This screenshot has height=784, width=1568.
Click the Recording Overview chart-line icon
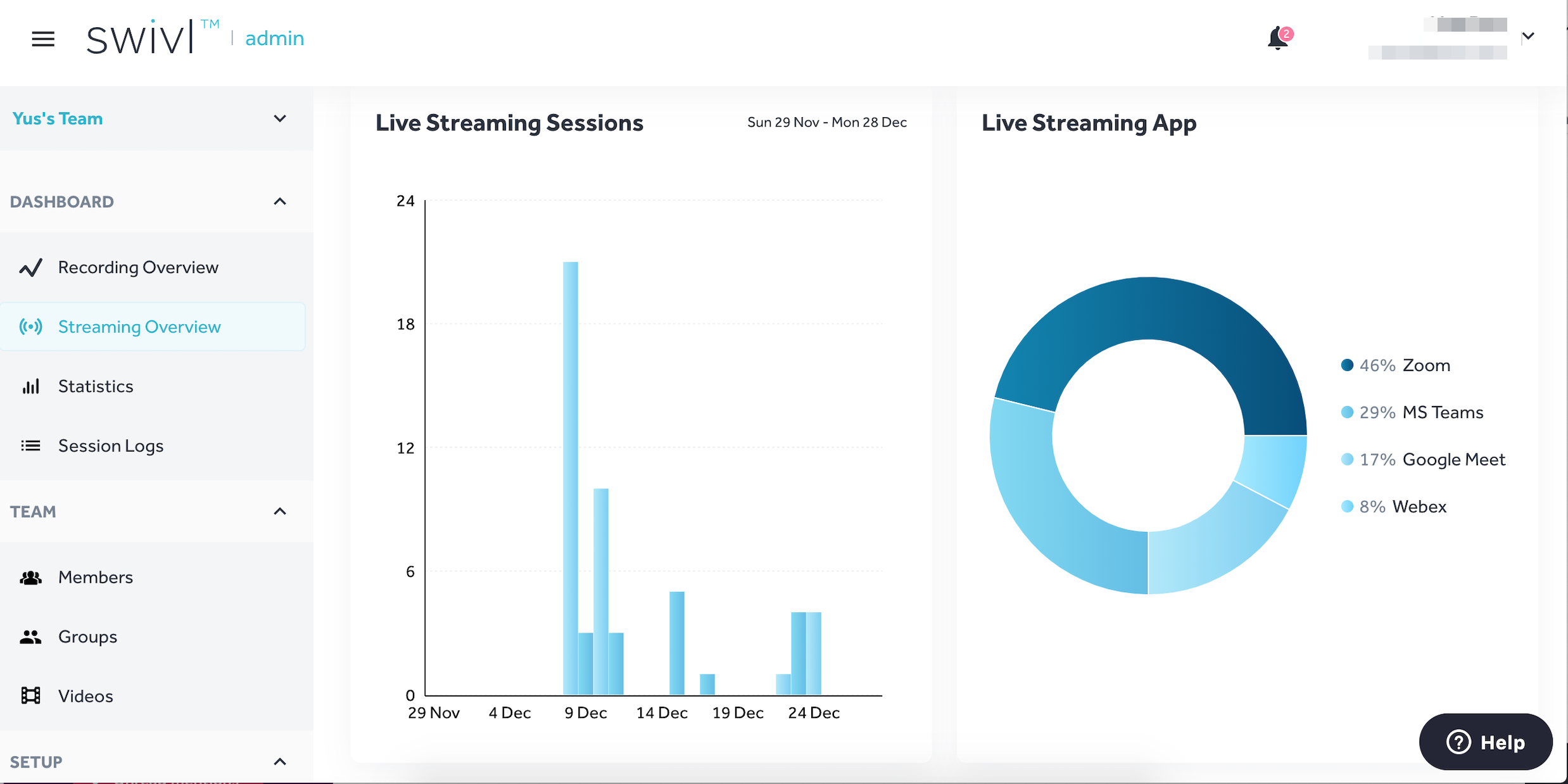(30, 268)
